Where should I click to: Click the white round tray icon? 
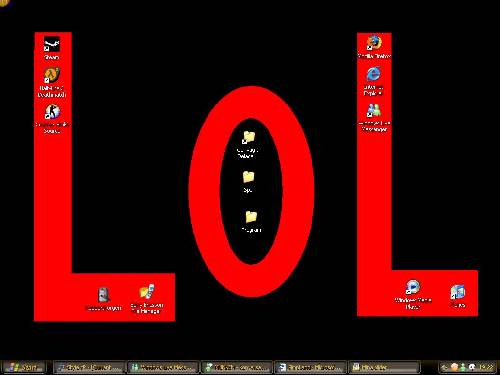tap(472, 367)
